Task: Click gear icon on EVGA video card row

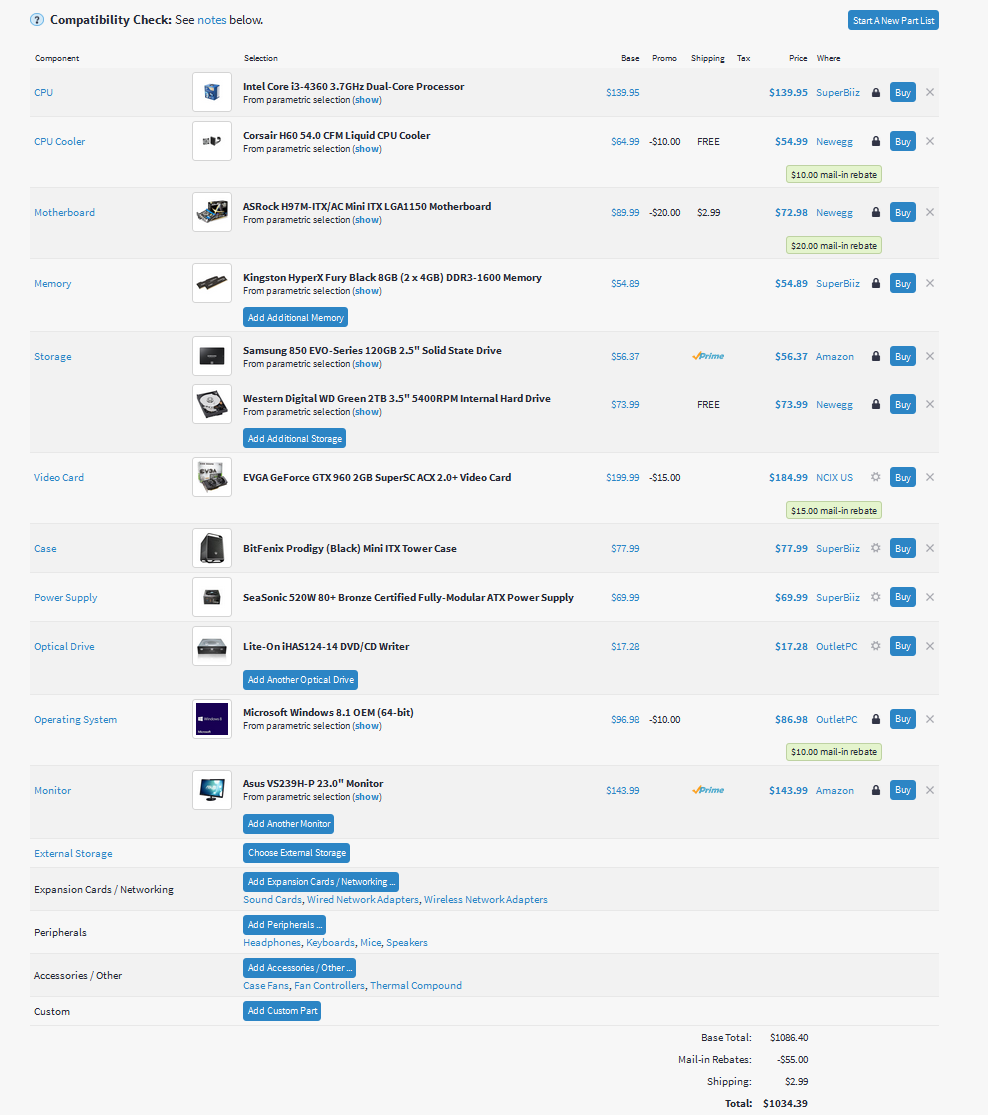Action: 876,477
